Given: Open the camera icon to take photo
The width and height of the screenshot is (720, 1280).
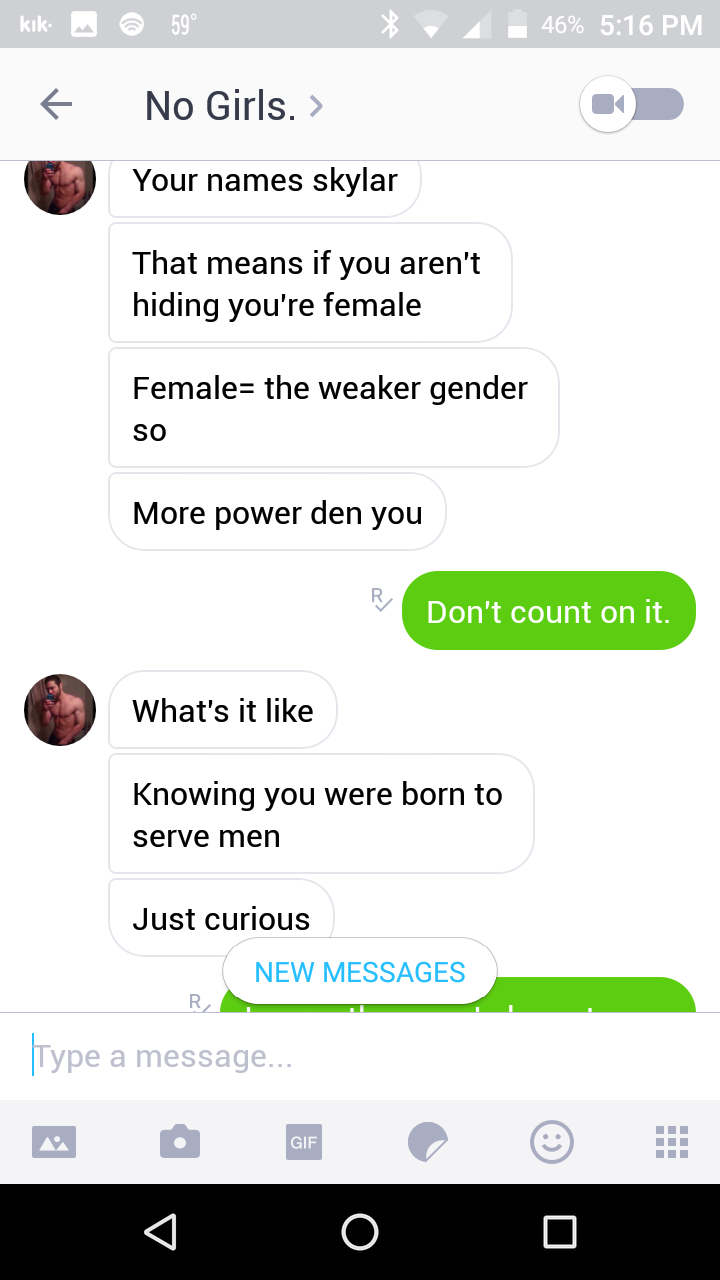Looking at the screenshot, I should point(180,1141).
